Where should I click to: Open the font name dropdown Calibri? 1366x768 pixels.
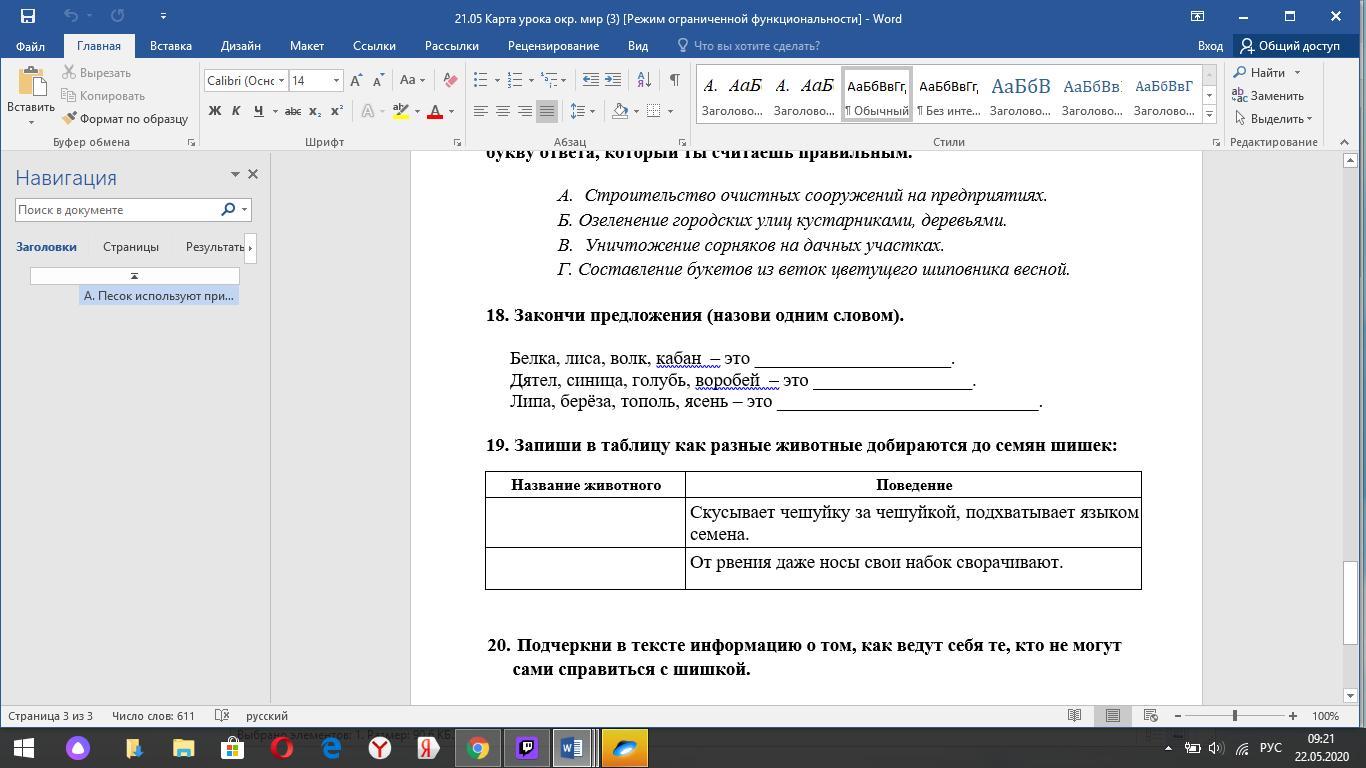282,80
